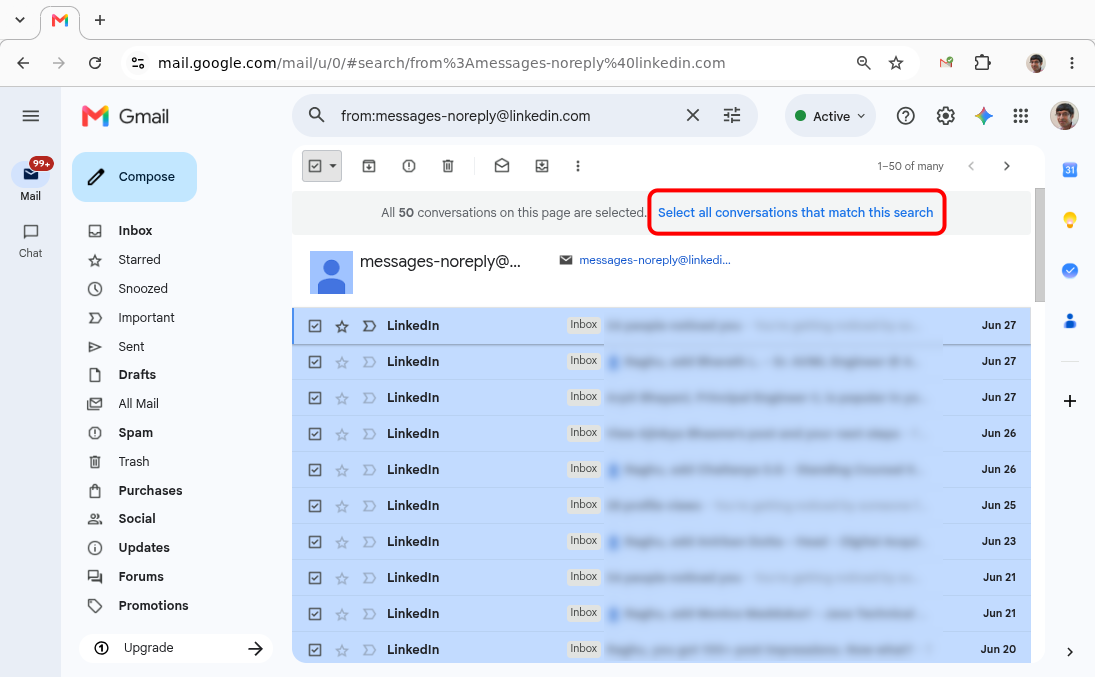The height and width of the screenshot is (677, 1095).
Task: Expand the browser tab search chevron
Action: click(20, 20)
